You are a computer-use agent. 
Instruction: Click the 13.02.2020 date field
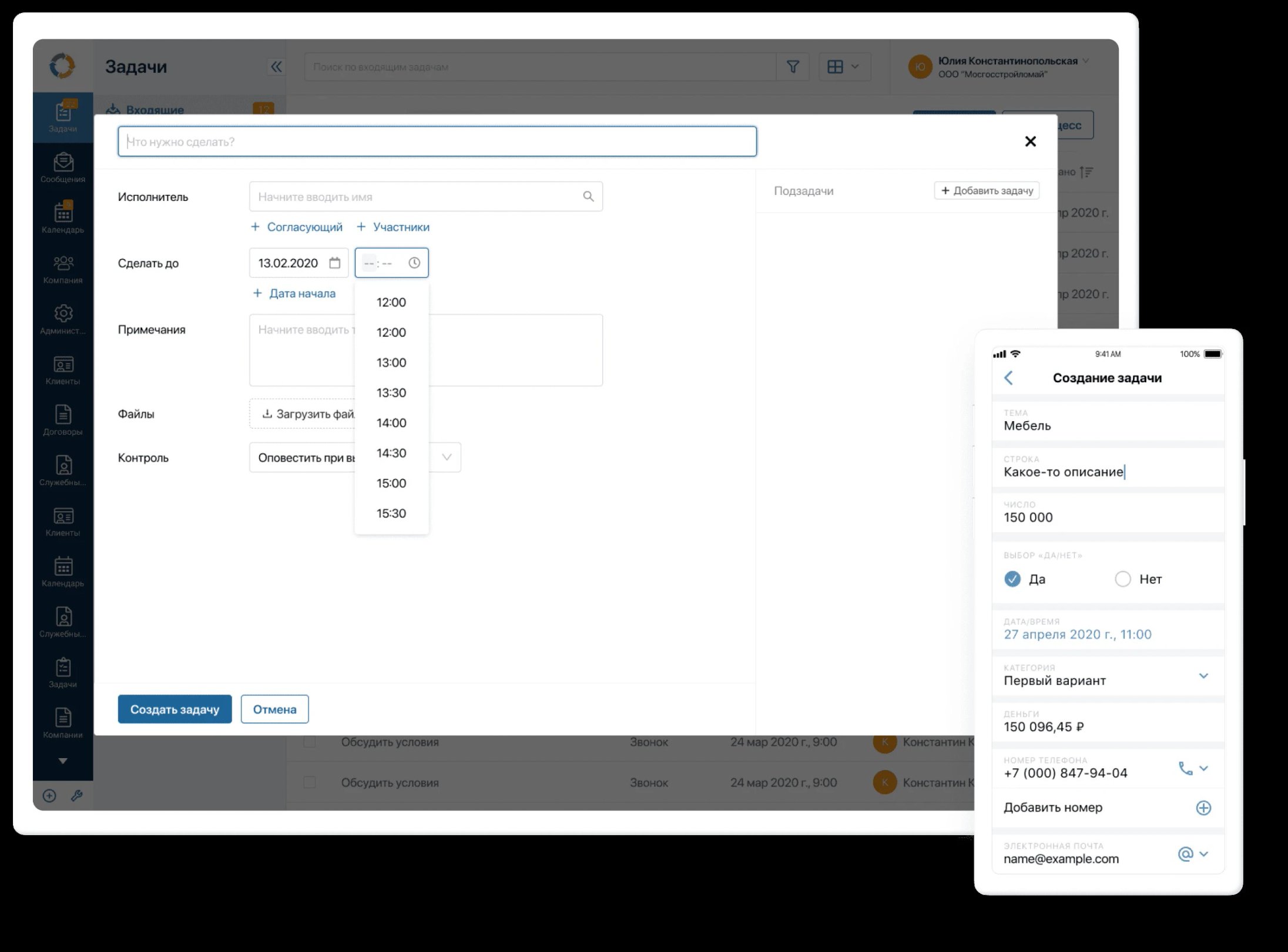click(x=299, y=263)
